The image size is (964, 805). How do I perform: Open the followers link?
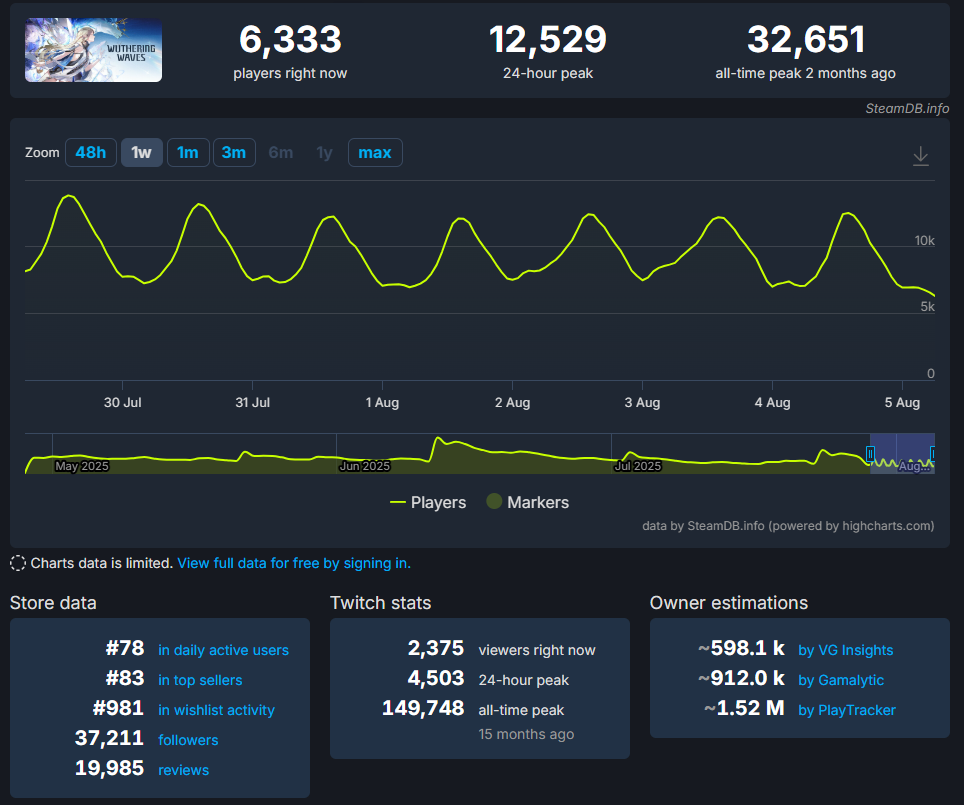[x=188, y=740]
